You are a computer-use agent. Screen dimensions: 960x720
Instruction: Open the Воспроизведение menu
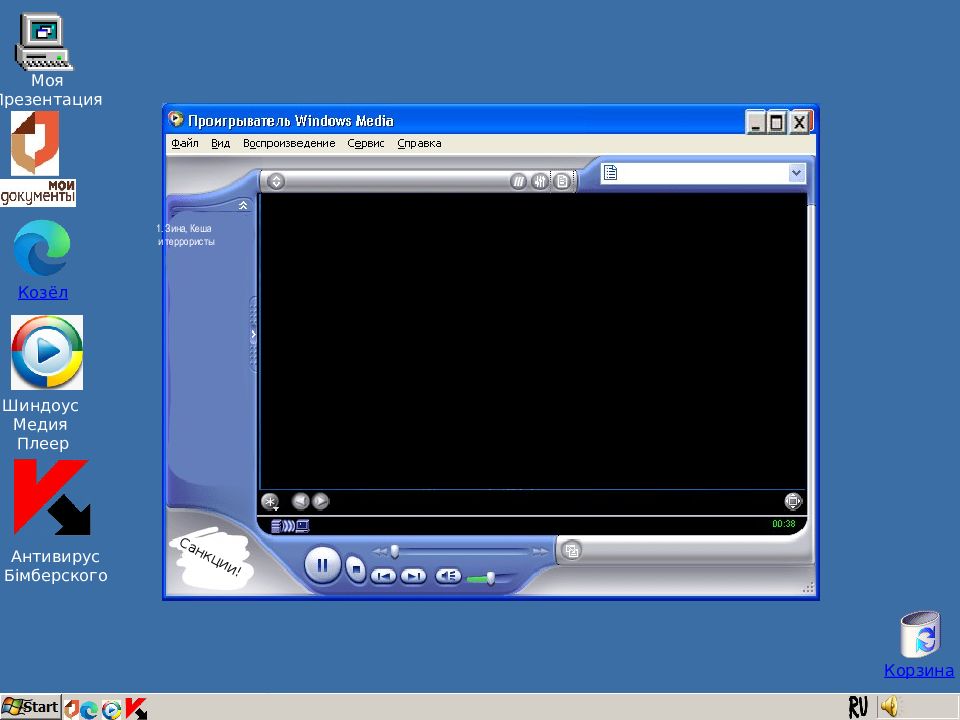pos(289,143)
